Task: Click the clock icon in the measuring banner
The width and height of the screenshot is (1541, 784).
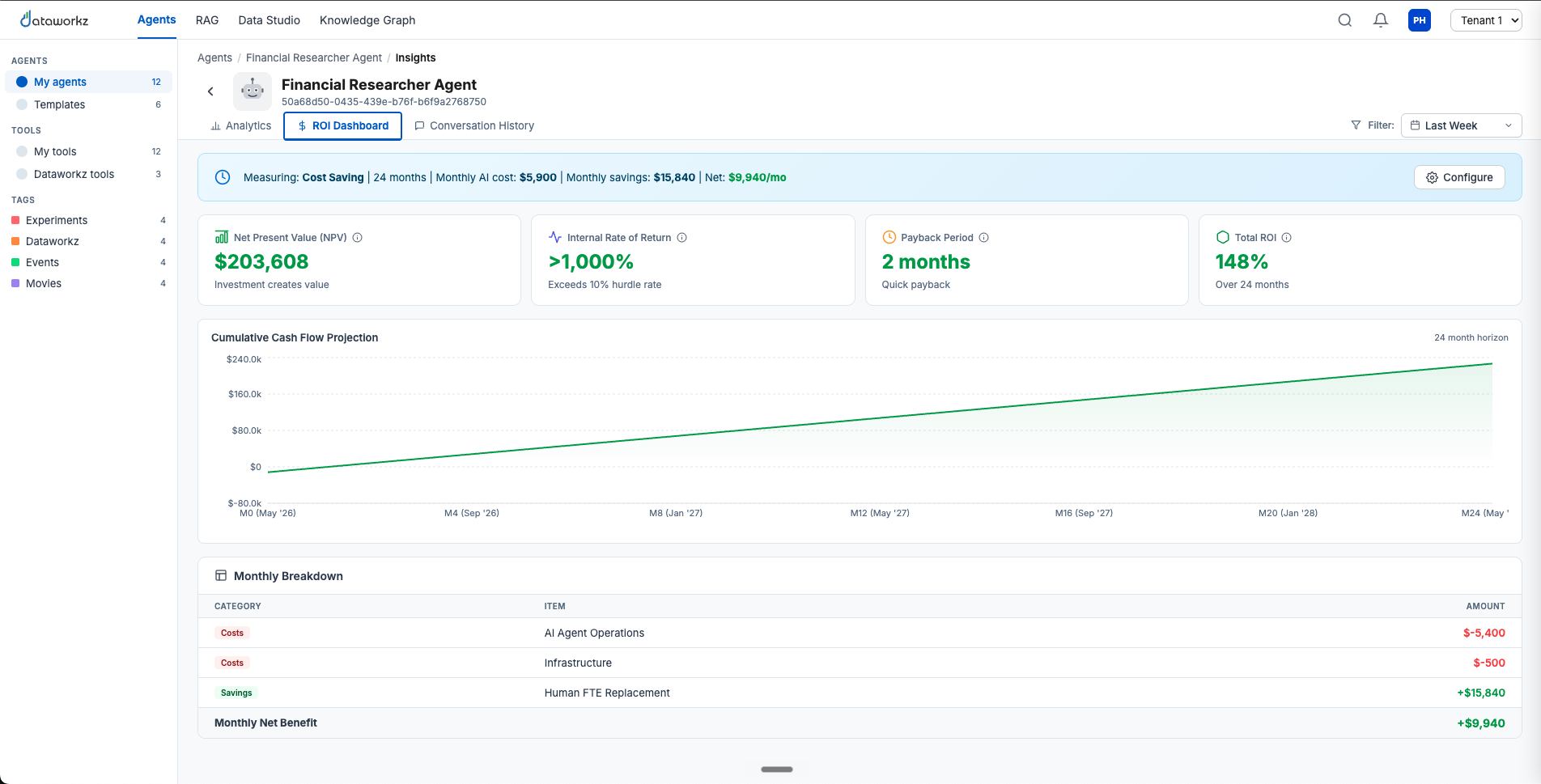Action: (223, 177)
